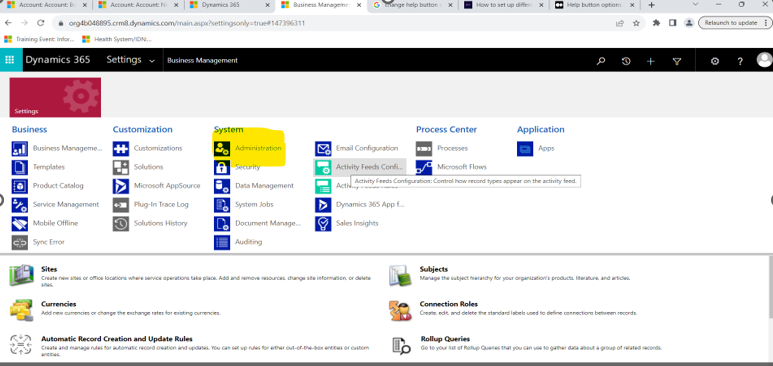
Task: Click the Sync Error icon
Action: pyautogui.click(x=20, y=242)
